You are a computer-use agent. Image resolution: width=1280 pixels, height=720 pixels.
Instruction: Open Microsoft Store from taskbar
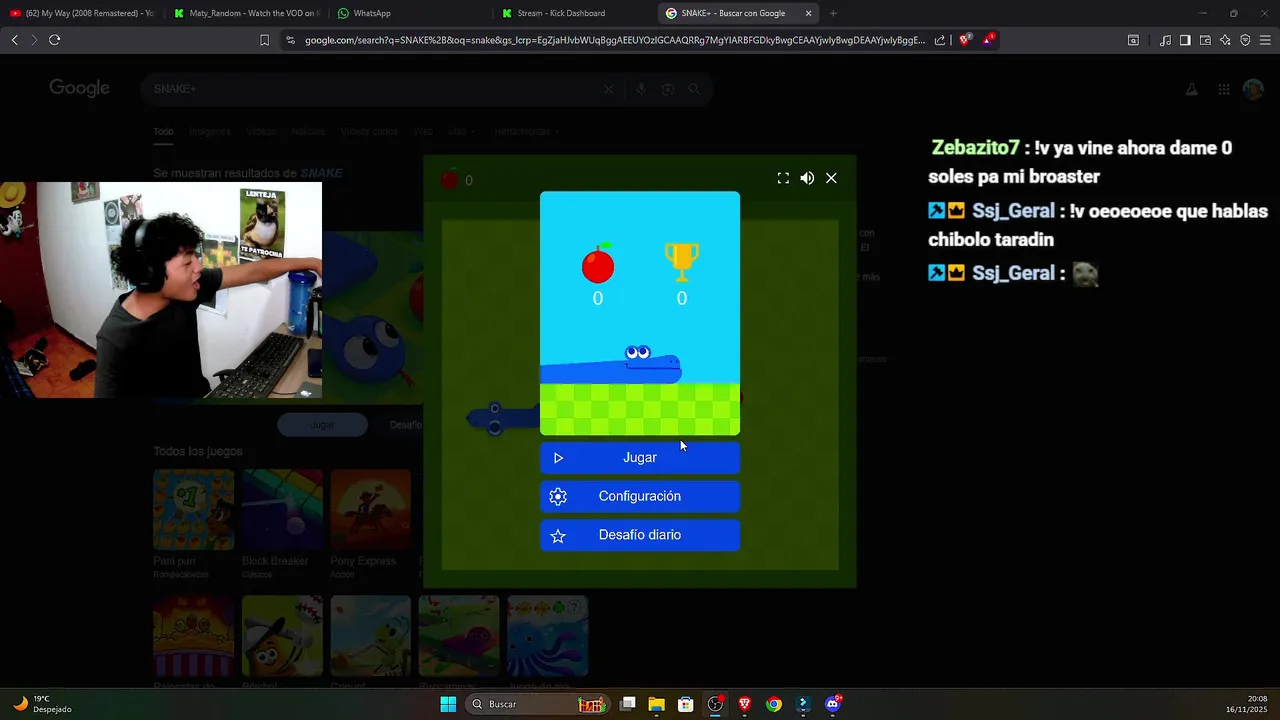click(x=686, y=704)
